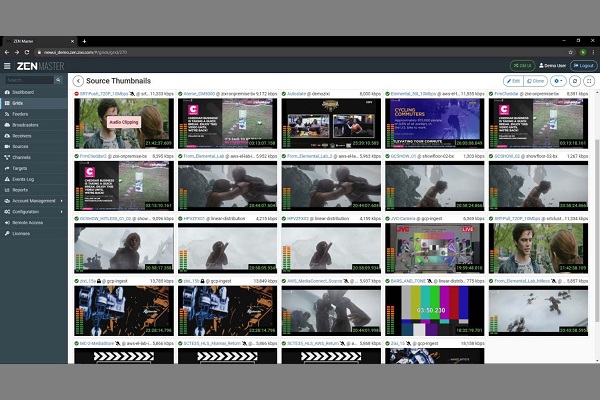The width and height of the screenshot is (600, 400).
Task: Click muted-bell icon beside AWS_MediaConnect_Source
Action: (x=346, y=281)
